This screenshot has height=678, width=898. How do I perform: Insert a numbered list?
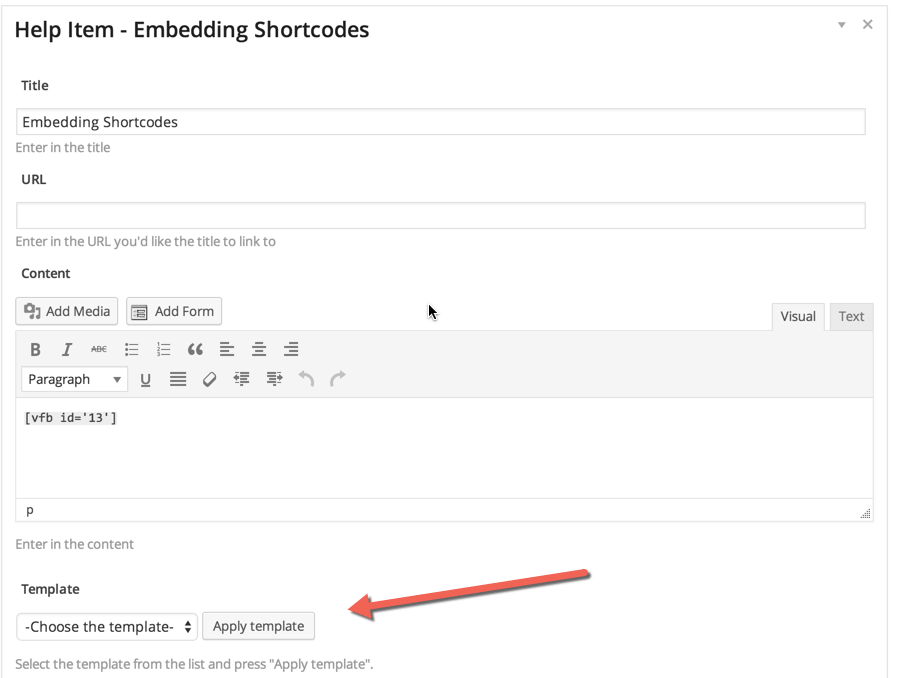pos(163,350)
